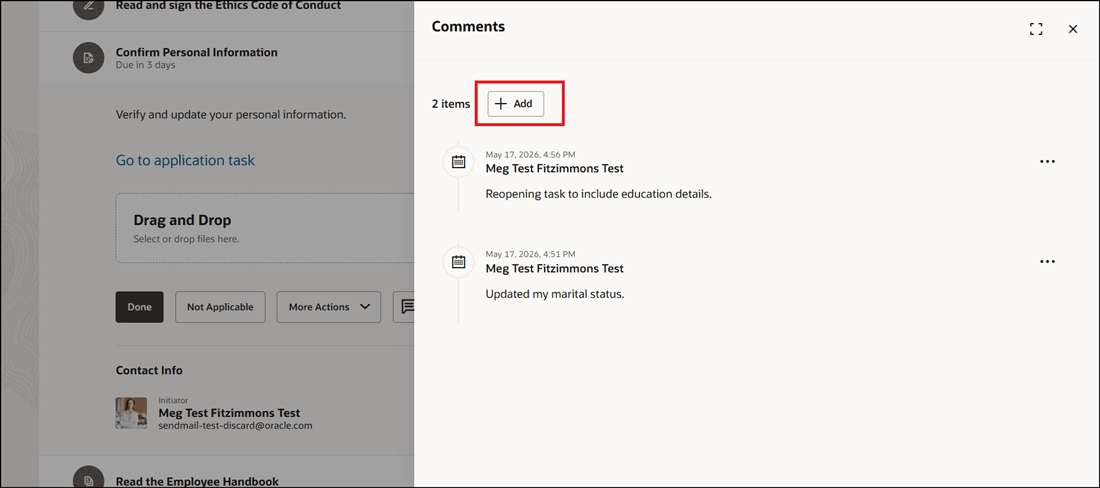Open the Read the Employee Handbook task

197,481
